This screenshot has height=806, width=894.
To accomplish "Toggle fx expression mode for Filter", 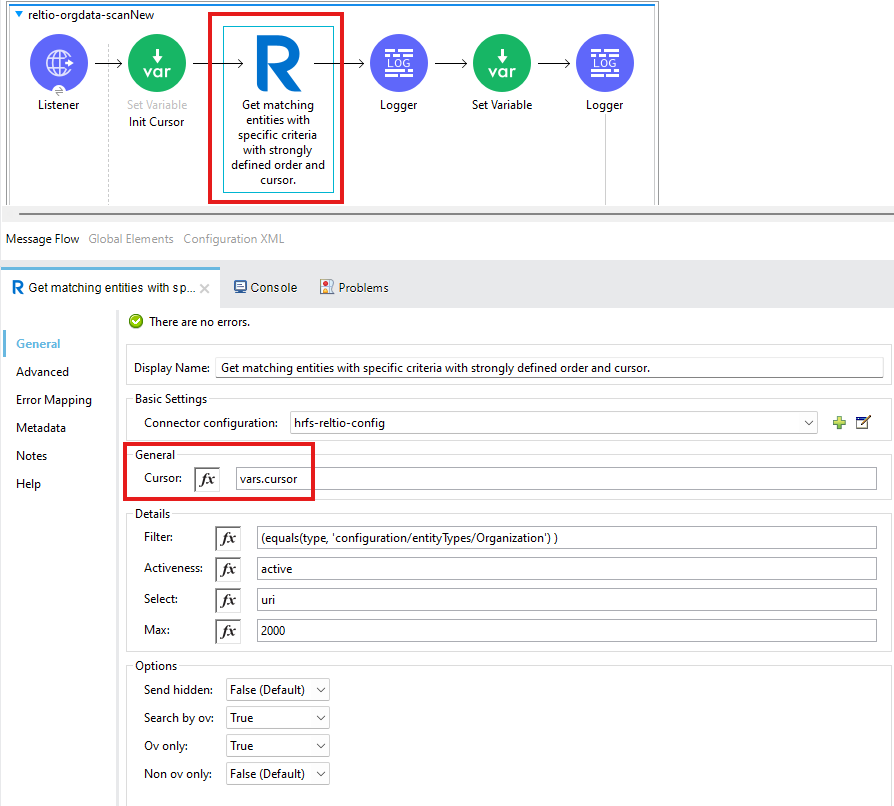I will tap(228, 538).
